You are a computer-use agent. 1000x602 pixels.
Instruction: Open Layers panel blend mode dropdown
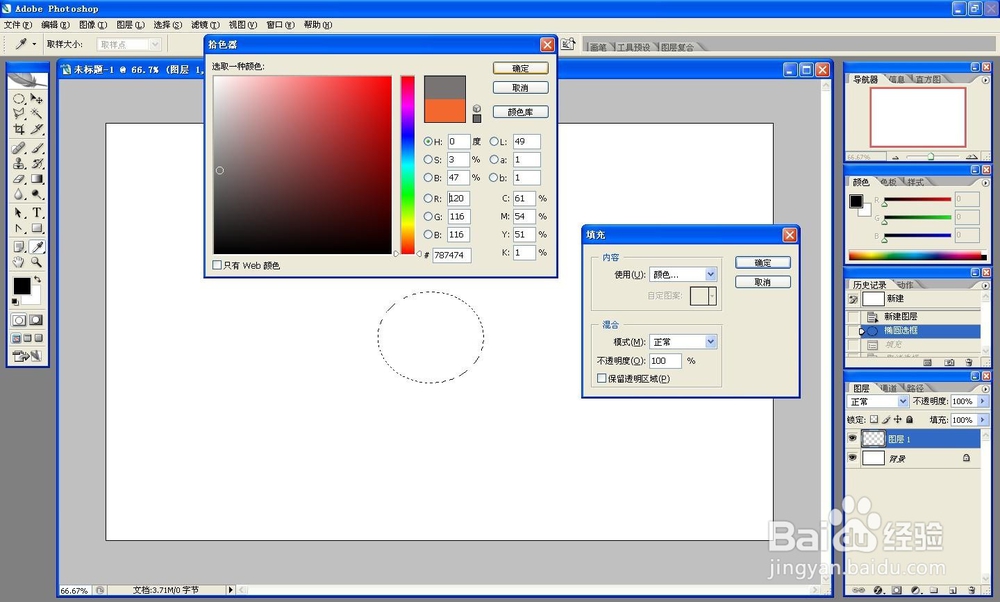[x=878, y=401]
